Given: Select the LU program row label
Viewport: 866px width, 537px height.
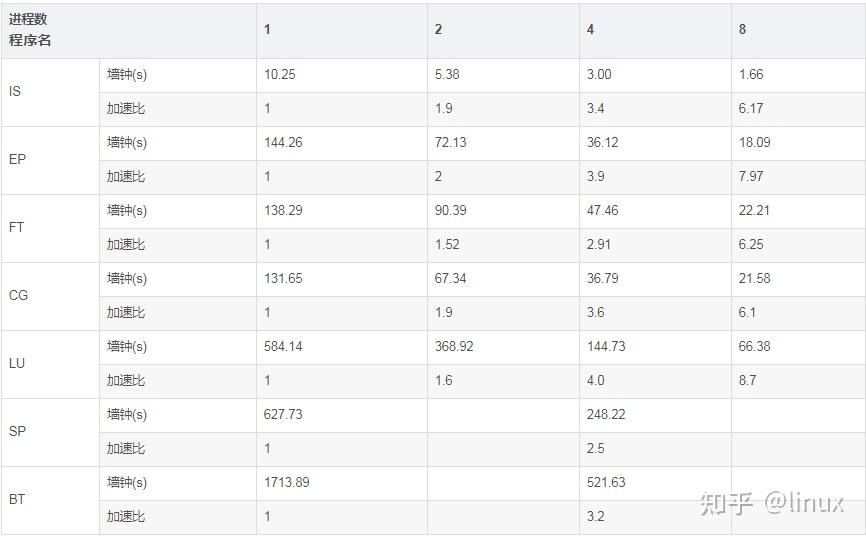Looking at the screenshot, I should click(x=16, y=364).
